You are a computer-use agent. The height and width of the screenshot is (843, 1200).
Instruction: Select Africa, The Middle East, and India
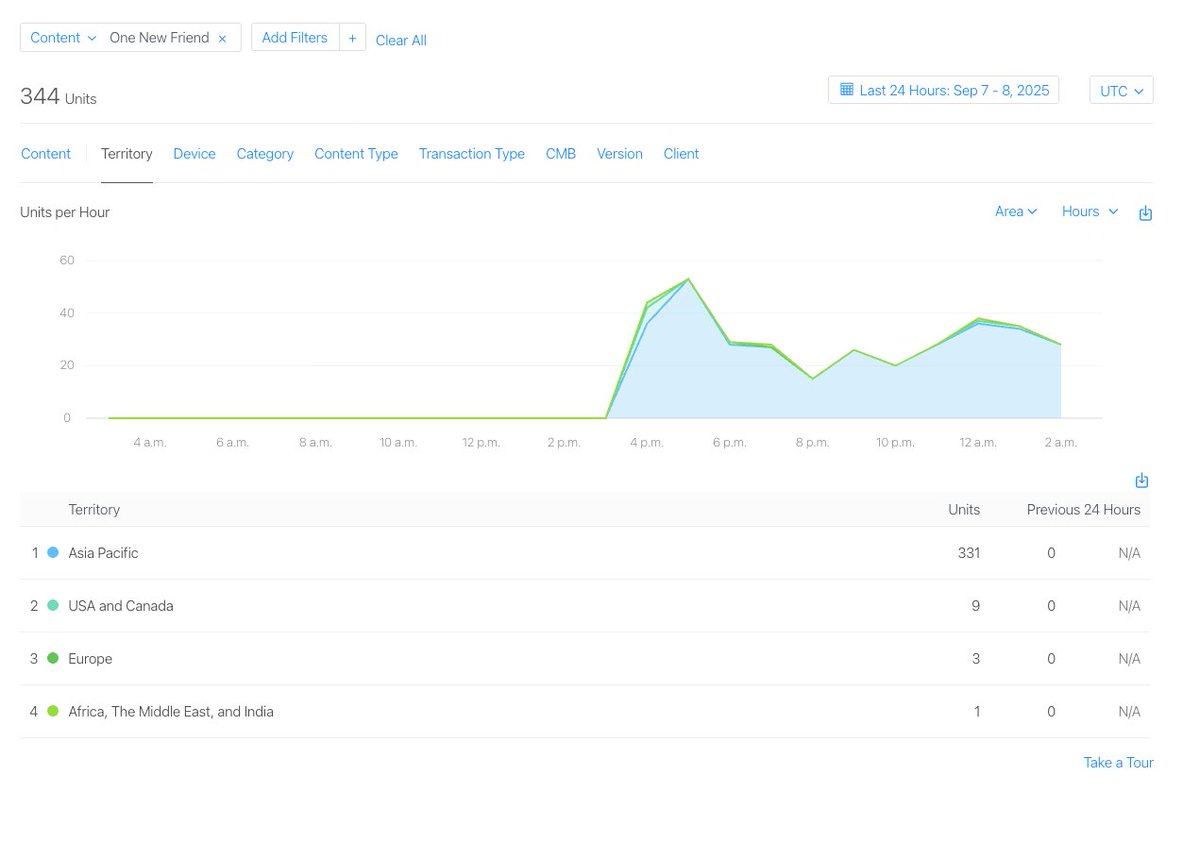click(x=171, y=712)
